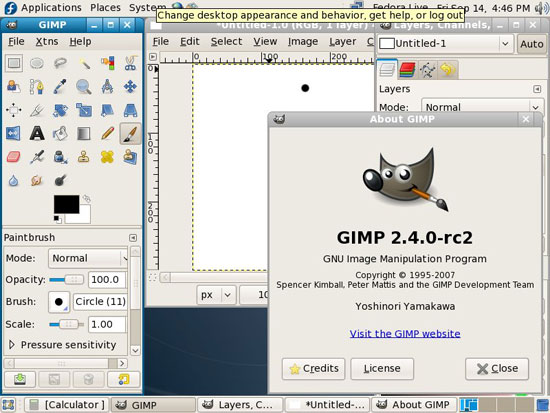
Task: Select the Paintbrush tool
Action: click(x=130, y=134)
